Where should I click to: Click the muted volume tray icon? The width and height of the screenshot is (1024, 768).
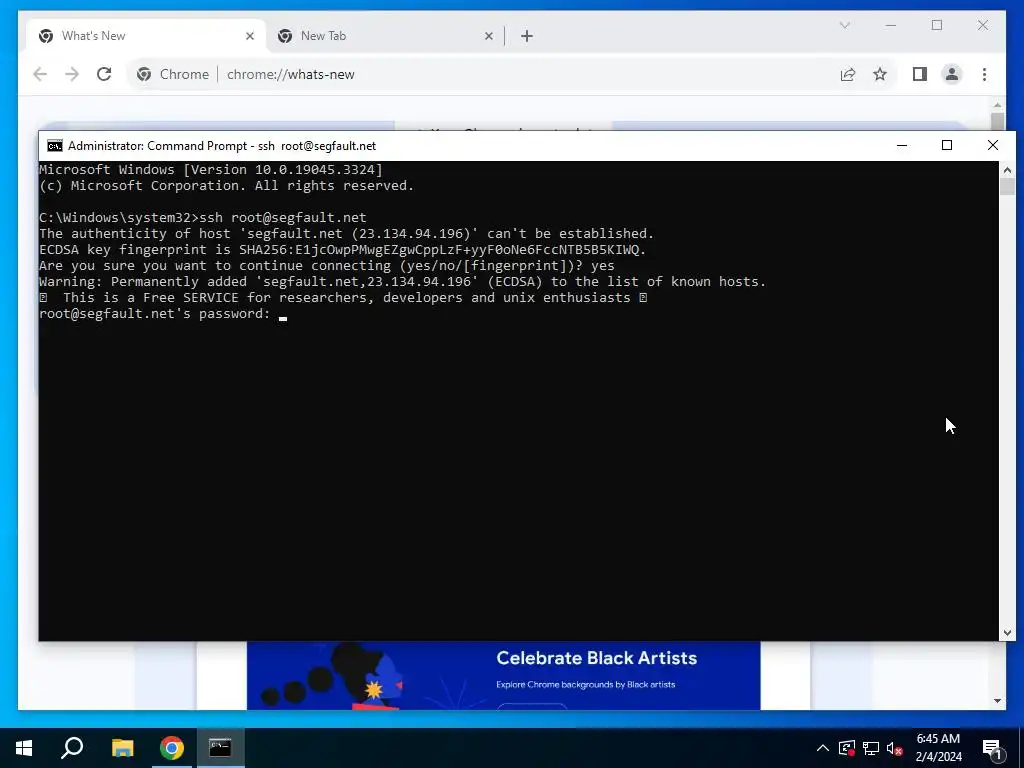click(895, 748)
